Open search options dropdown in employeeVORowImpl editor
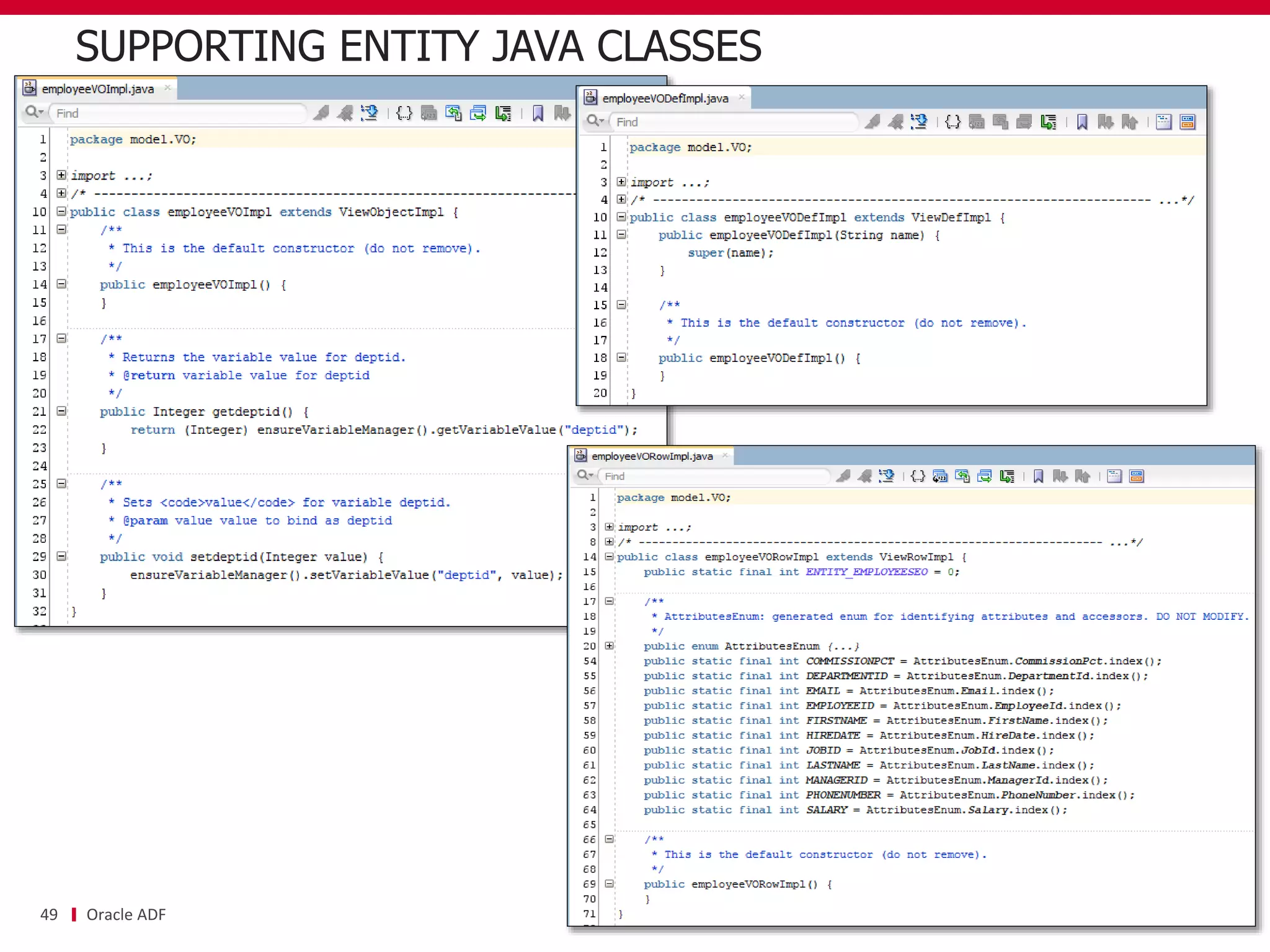Image resolution: width=1270 pixels, height=952 pixels. pyautogui.click(x=585, y=475)
